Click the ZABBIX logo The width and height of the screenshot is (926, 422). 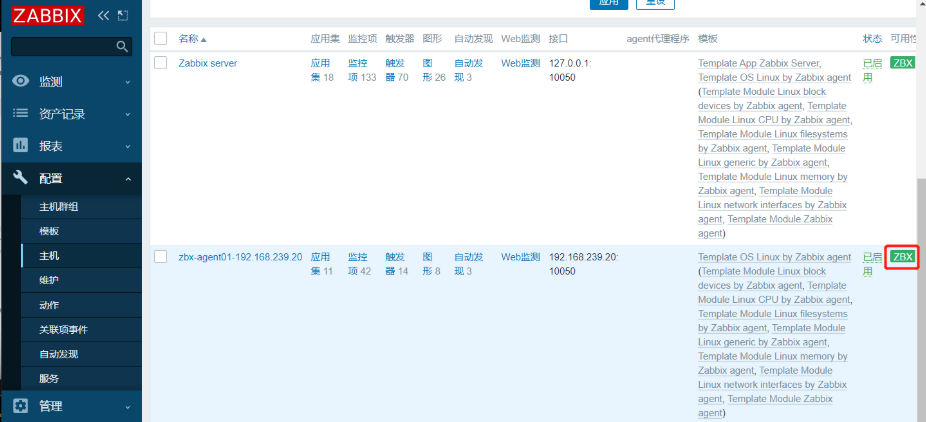(47, 15)
